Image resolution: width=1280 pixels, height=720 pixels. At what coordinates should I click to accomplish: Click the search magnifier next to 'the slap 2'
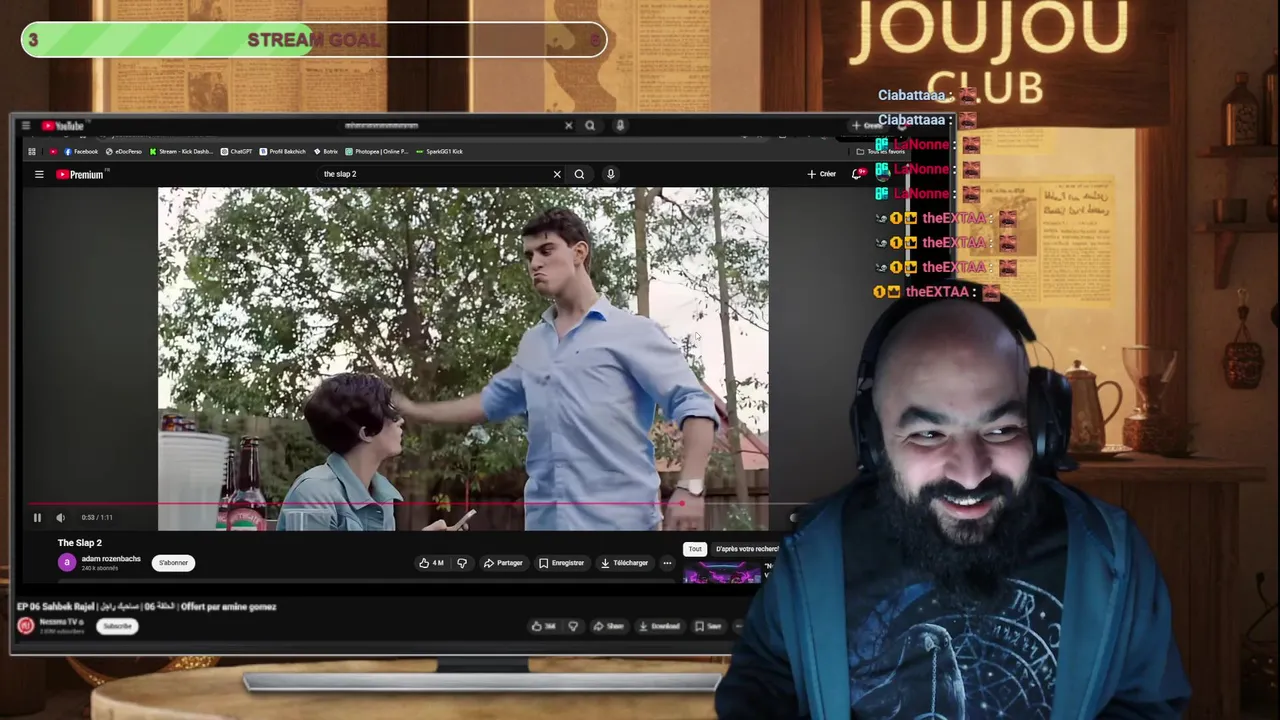coord(579,174)
